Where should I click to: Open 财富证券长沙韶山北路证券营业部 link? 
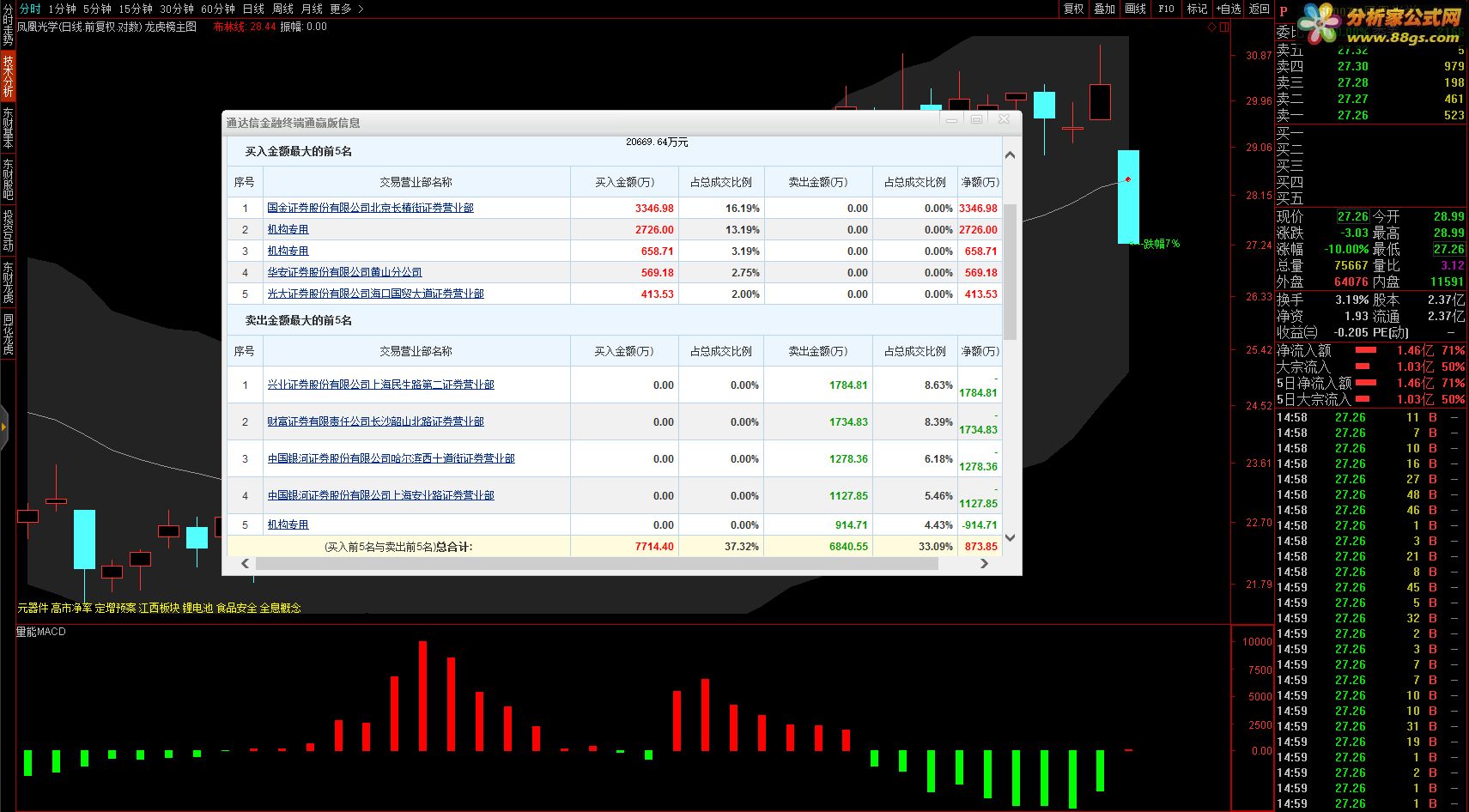click(x=375, y=421)
